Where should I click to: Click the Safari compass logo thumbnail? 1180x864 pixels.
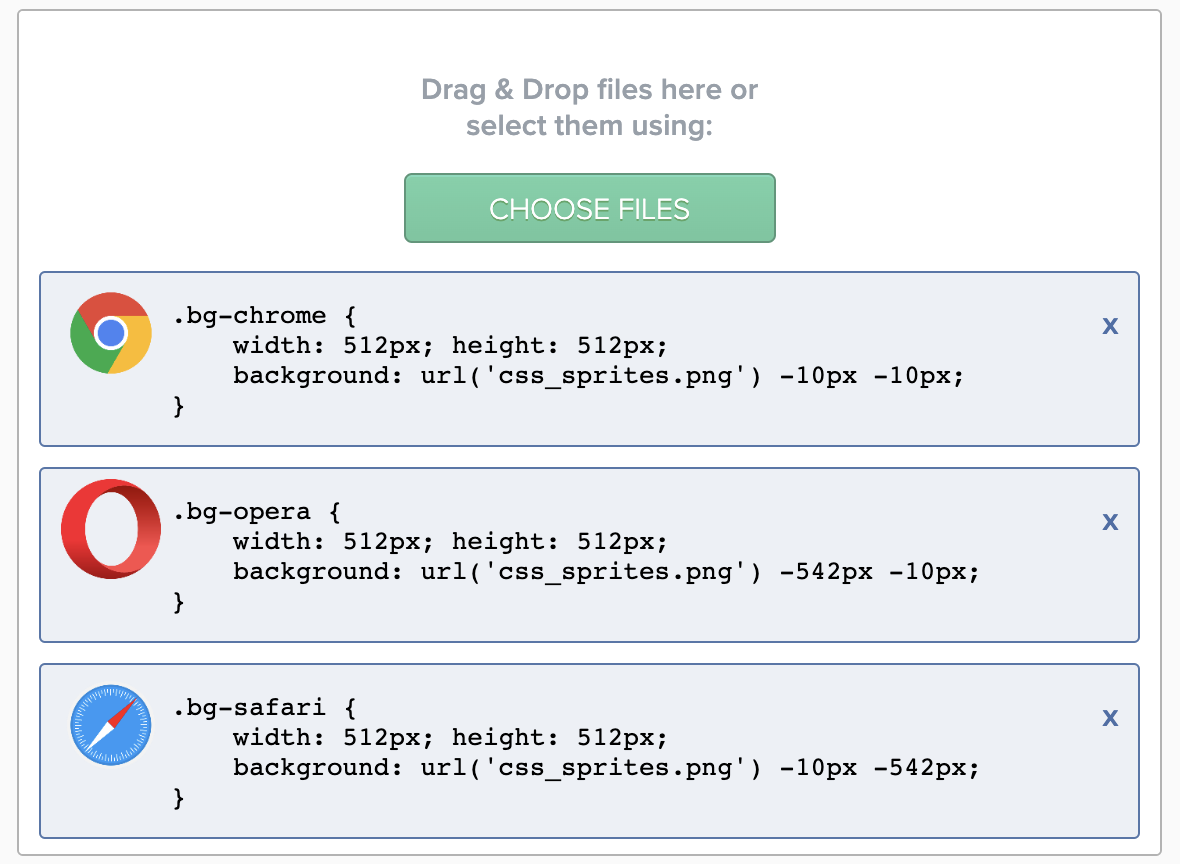111,725
